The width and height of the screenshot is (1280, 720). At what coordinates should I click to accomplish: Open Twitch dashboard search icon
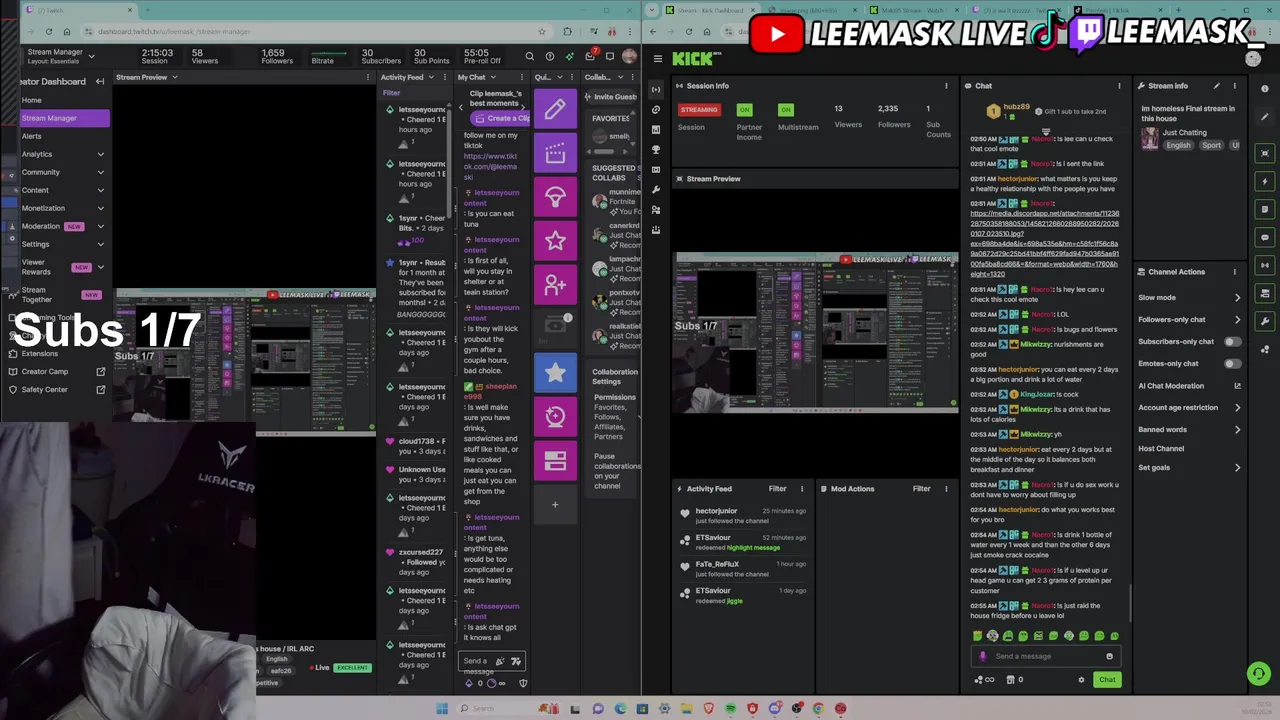(529, 57)
